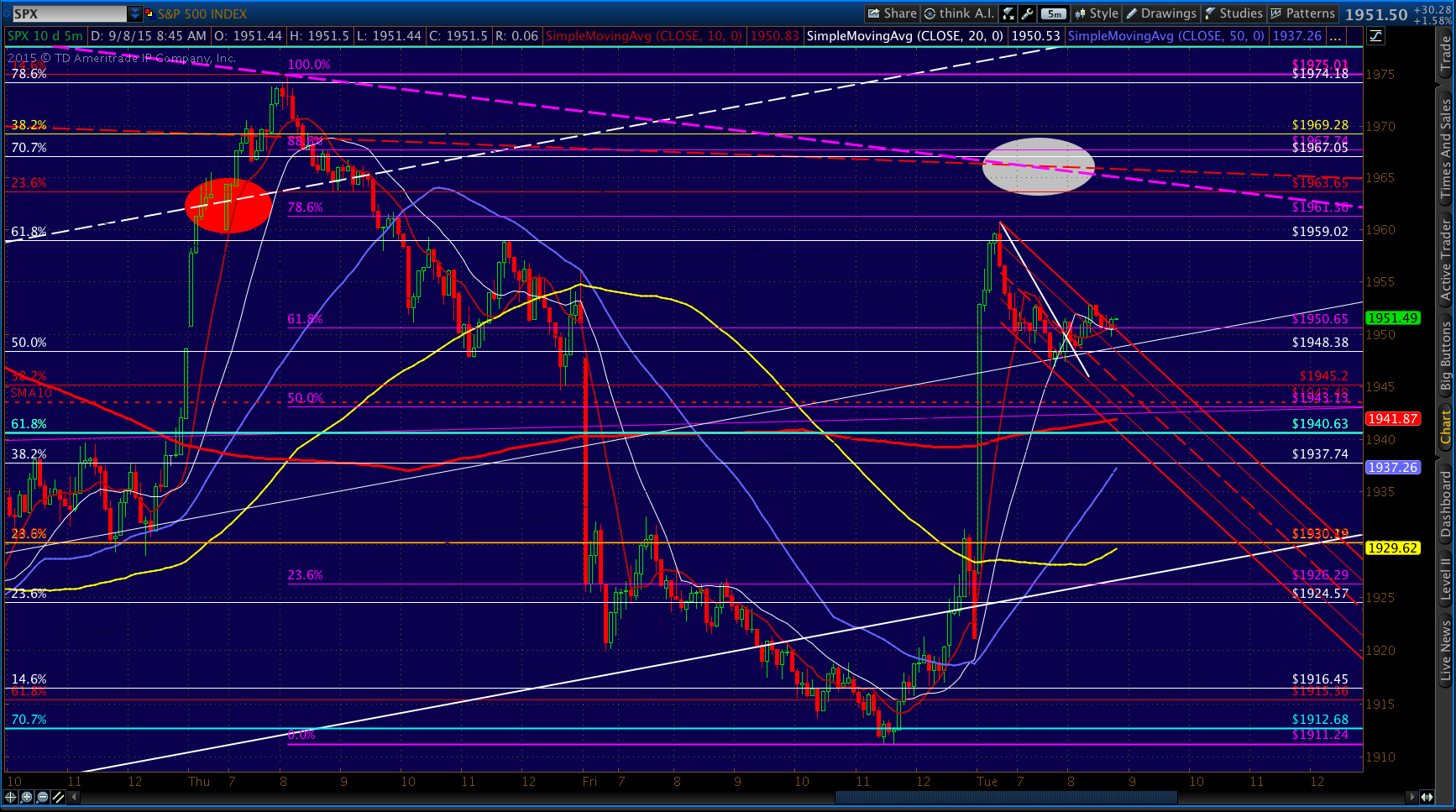Screen dimensions: 1456x812
Task: Click the S&P 500 INDEX title text
Action: point(202,13)
